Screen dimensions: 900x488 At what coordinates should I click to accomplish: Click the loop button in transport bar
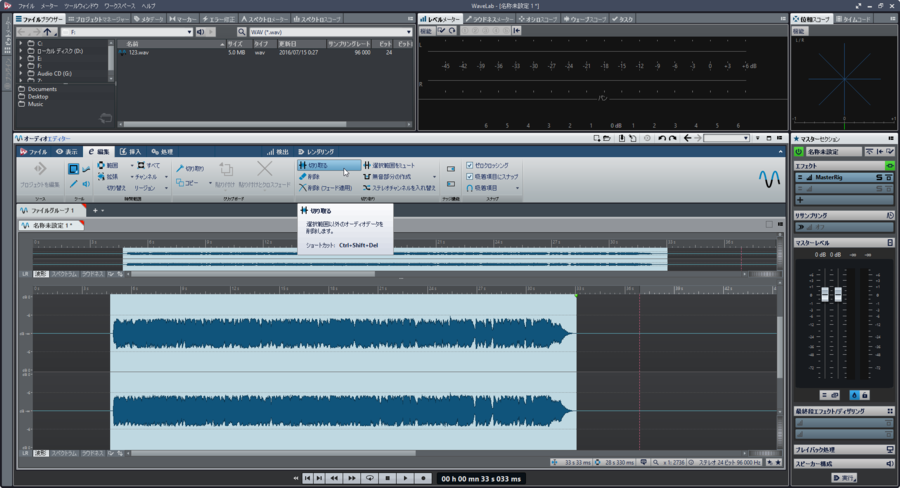pos(370,478)
